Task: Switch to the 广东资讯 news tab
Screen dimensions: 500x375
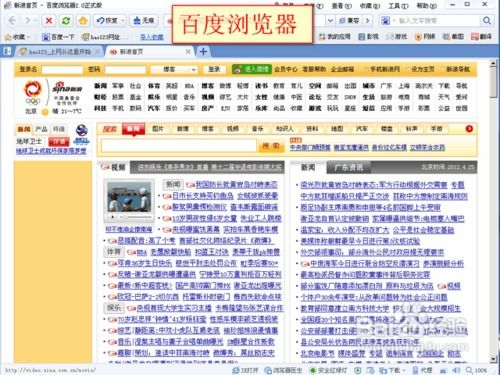Action: tap(349, 167)
